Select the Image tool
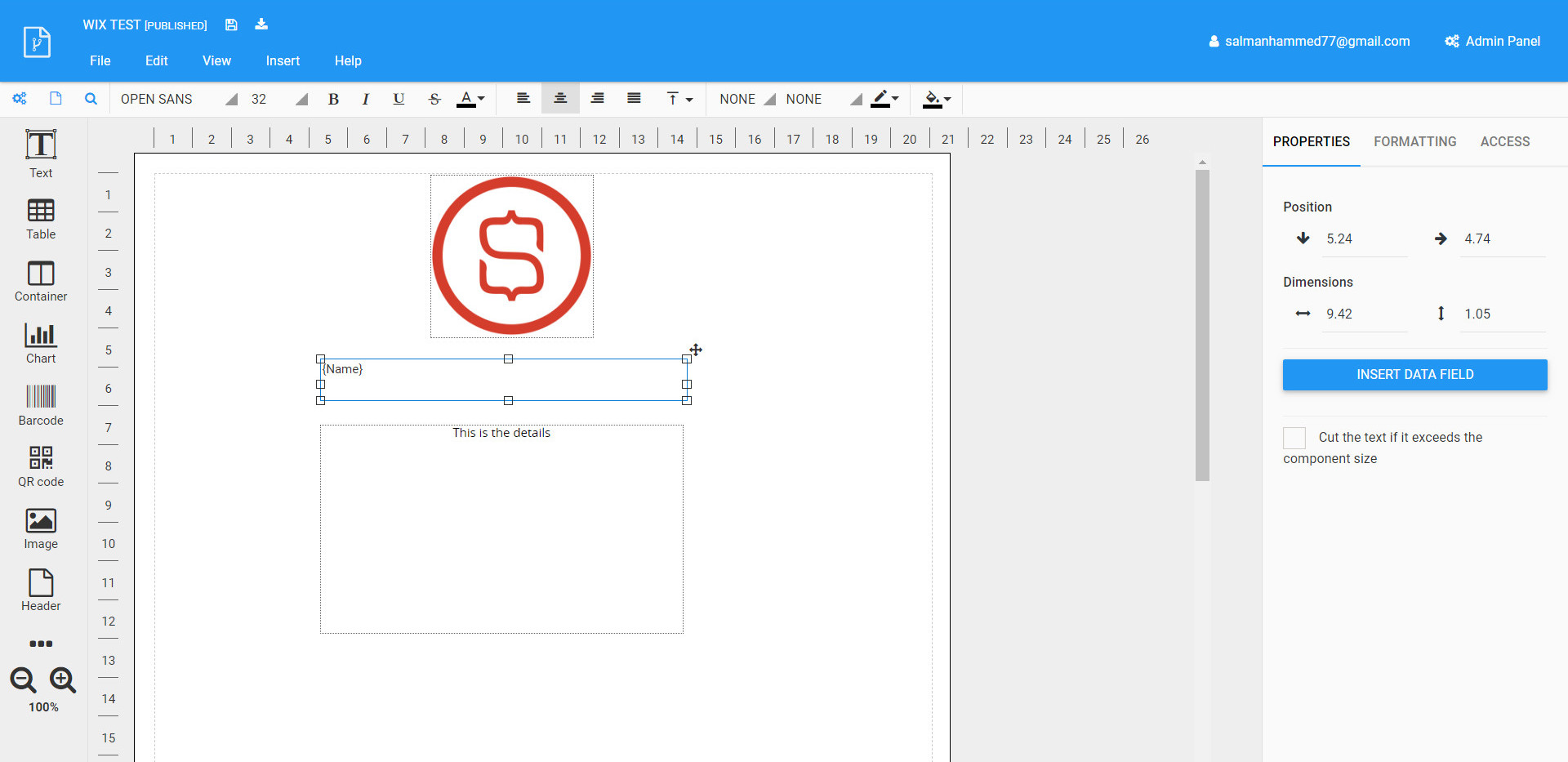1568x762 pixels. (41, 529)
